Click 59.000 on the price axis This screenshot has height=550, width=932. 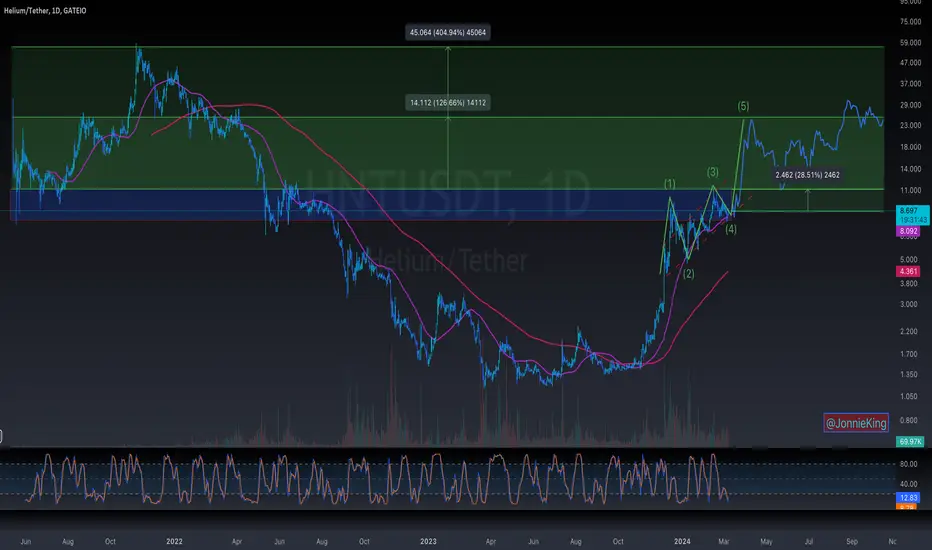pos(910,43)
